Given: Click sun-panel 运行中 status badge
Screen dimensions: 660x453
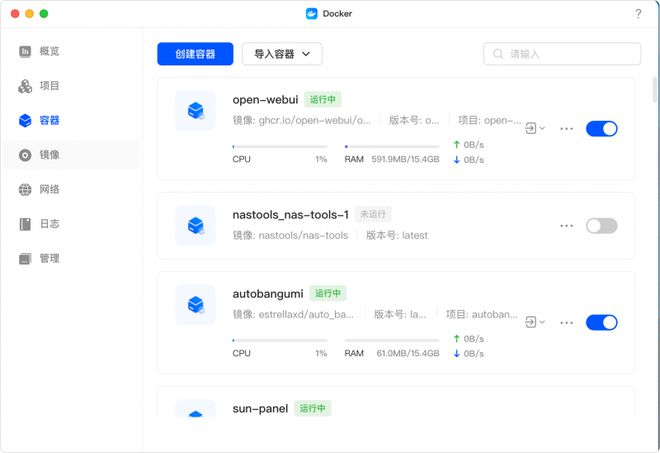Looking at the screenshot, I should click(312, 408).
